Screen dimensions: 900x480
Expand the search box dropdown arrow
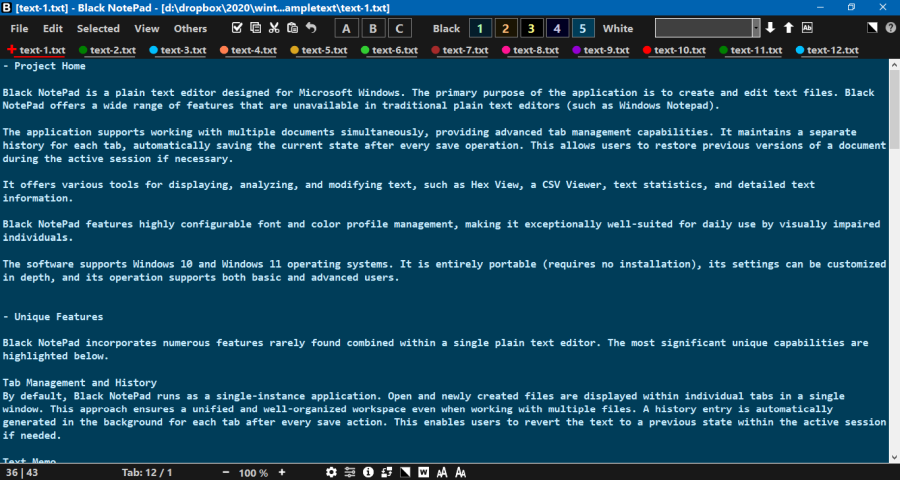pyautogui.click(x=756, y=28)
